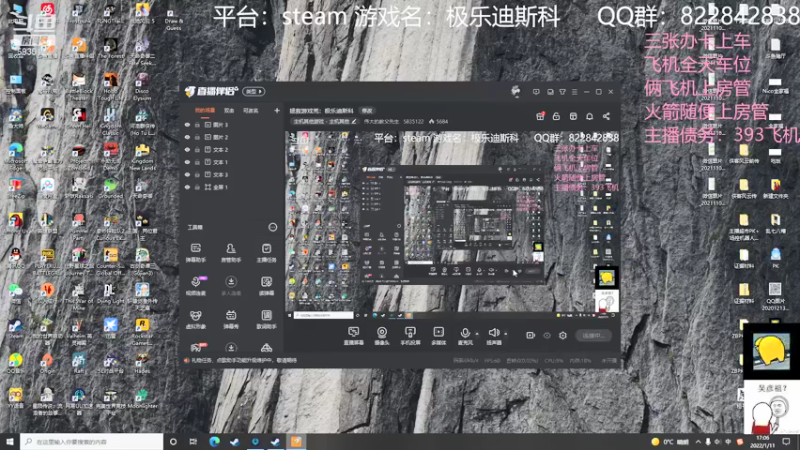
Task: Start recording with the camcorder icon
Action: point(530,335)
